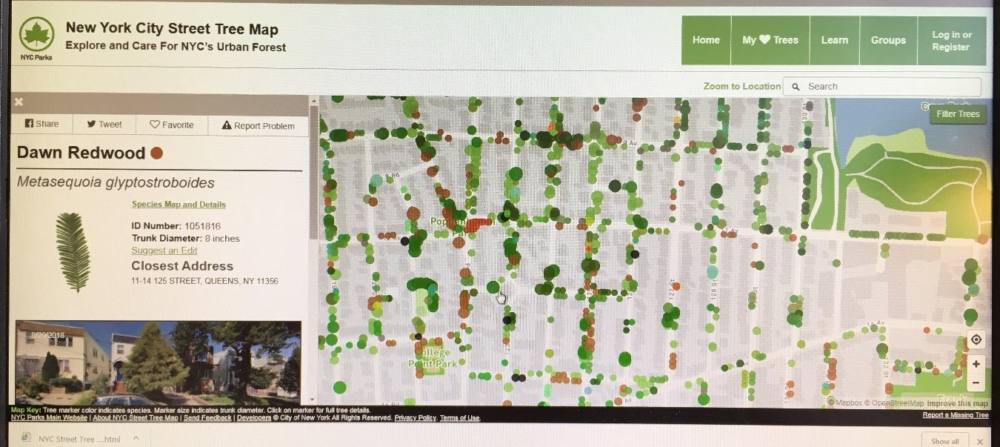Click the warning triangle icon
Image resolution: width=1000 pixels, height=447 pixels.
226,126
